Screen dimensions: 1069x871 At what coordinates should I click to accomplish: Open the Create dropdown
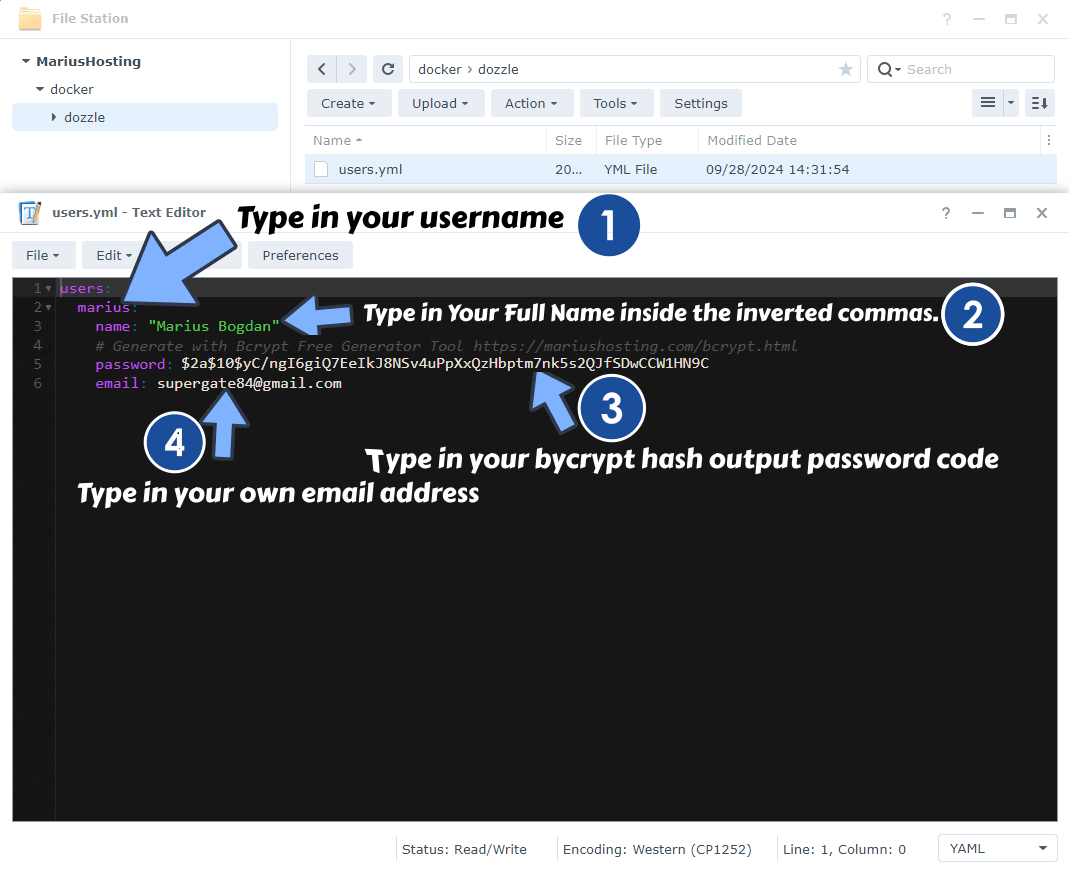(348, 103)
